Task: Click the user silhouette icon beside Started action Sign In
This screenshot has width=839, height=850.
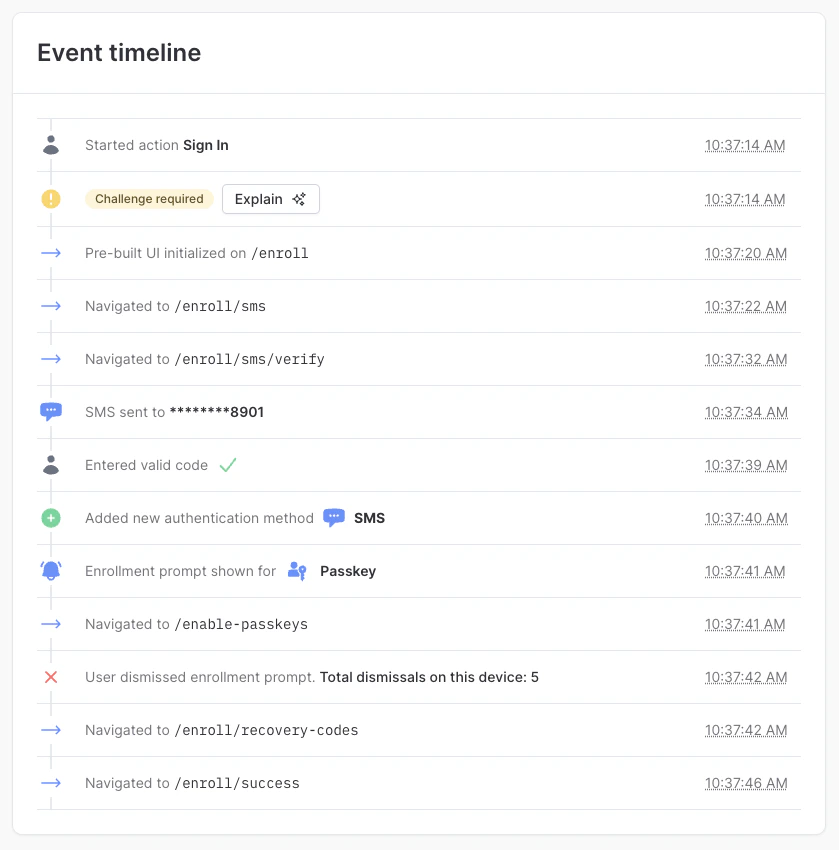Action: (x=51, y=145)
